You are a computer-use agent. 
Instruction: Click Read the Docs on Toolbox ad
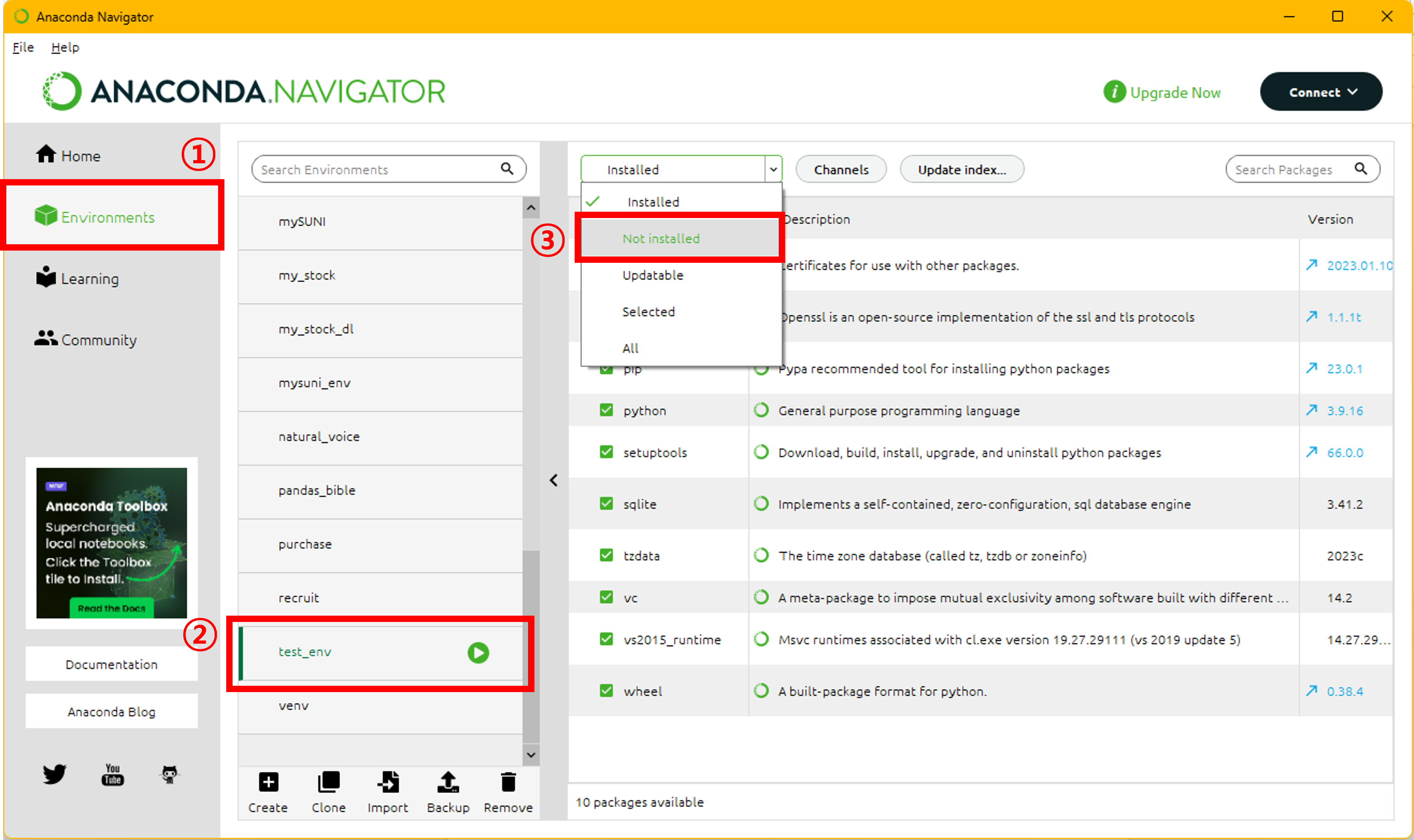(111, 608)
